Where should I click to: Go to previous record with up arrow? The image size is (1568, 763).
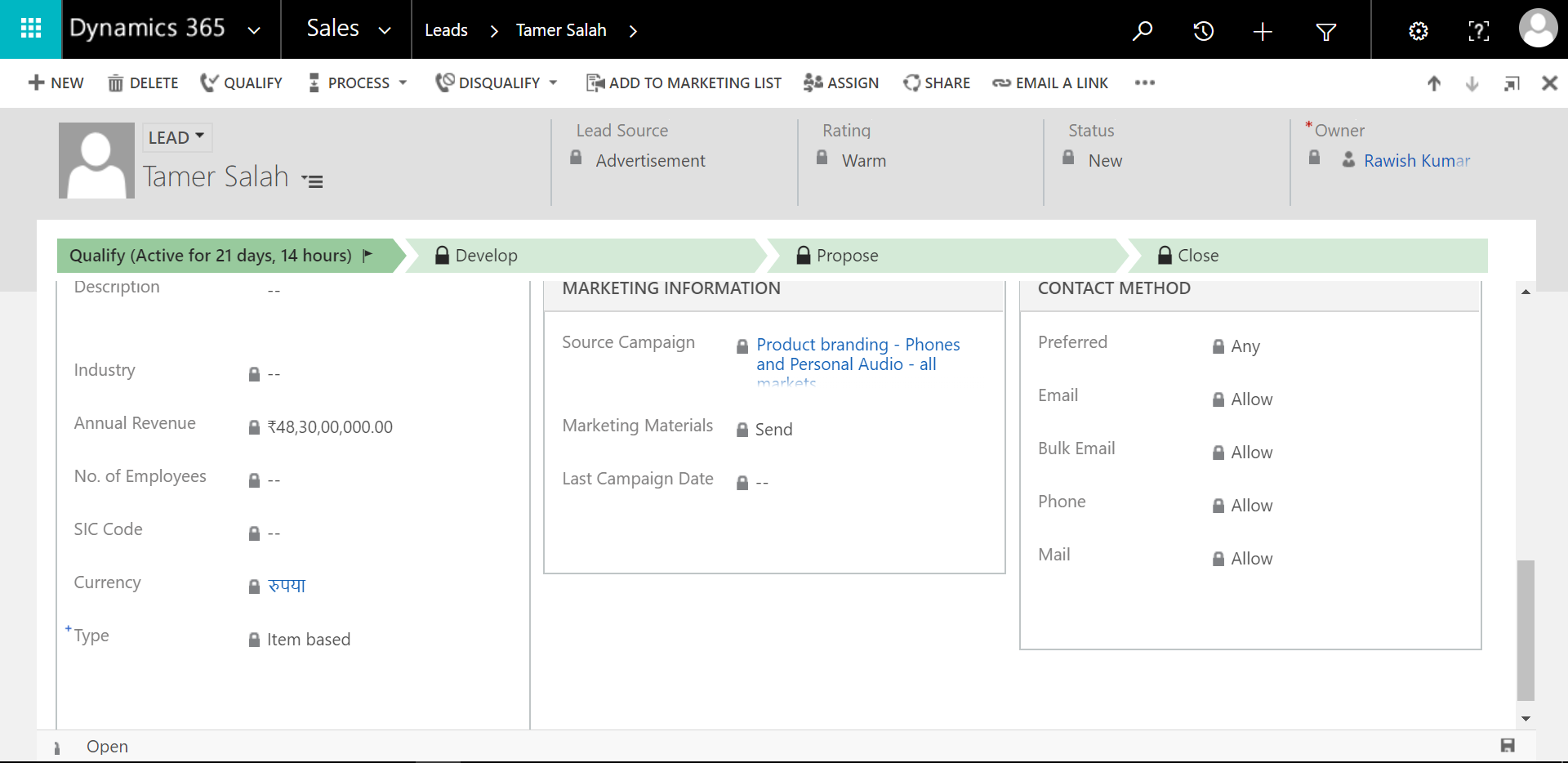tap(1434, 83)
